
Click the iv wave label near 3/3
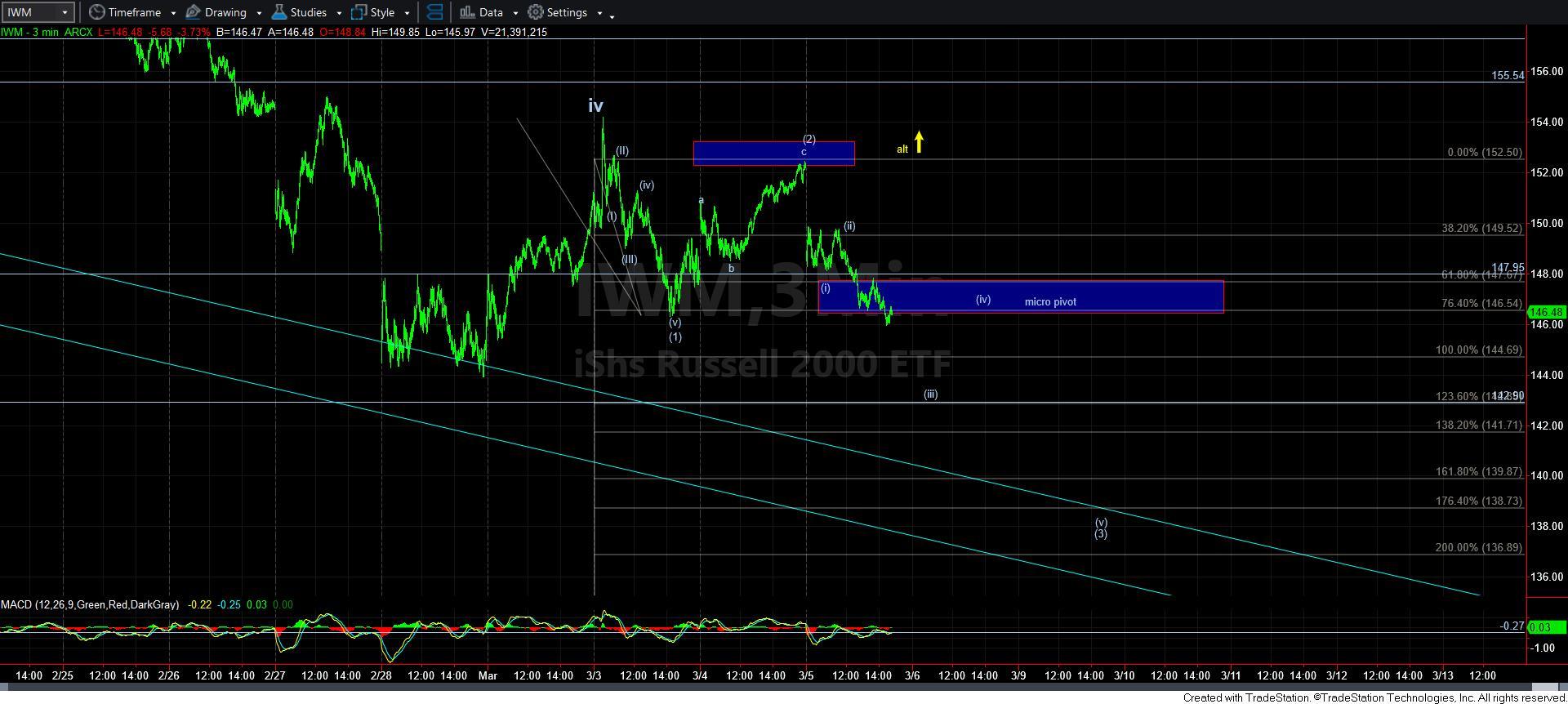click(x=596, y=105)
